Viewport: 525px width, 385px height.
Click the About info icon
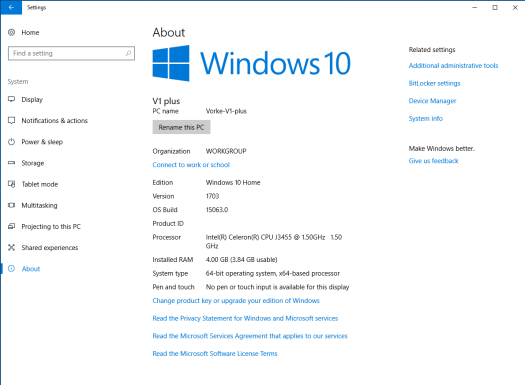click(x=11, y=268)
